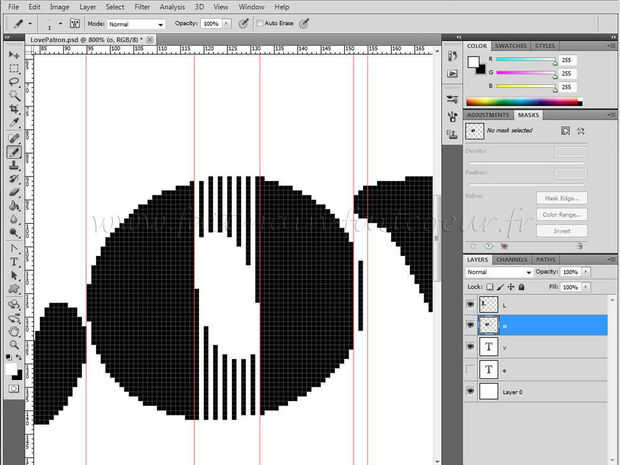Select the Pen tool
Screen dimensions: 620x465
pos(14,248)
